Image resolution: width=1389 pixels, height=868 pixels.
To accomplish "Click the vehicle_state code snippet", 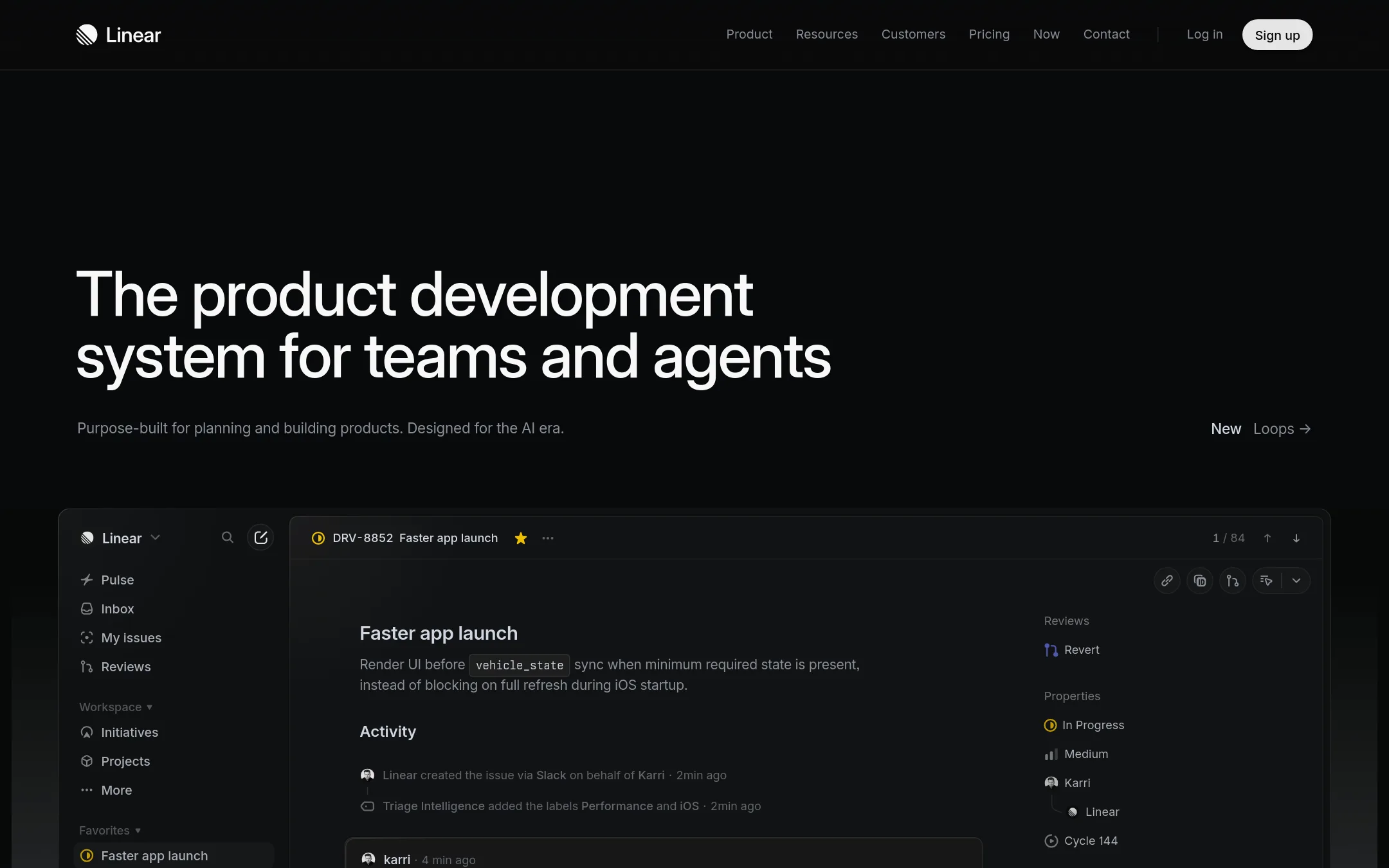I will (520, 665).
